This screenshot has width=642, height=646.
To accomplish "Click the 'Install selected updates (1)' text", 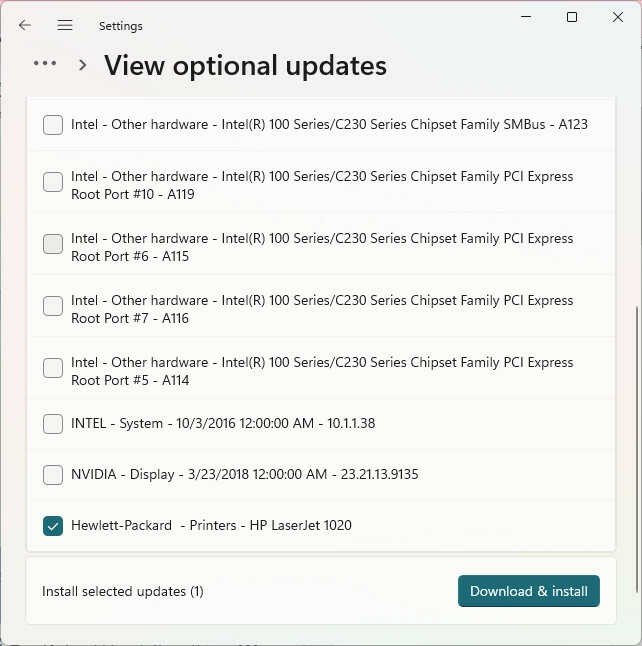I will pos(122,591).
